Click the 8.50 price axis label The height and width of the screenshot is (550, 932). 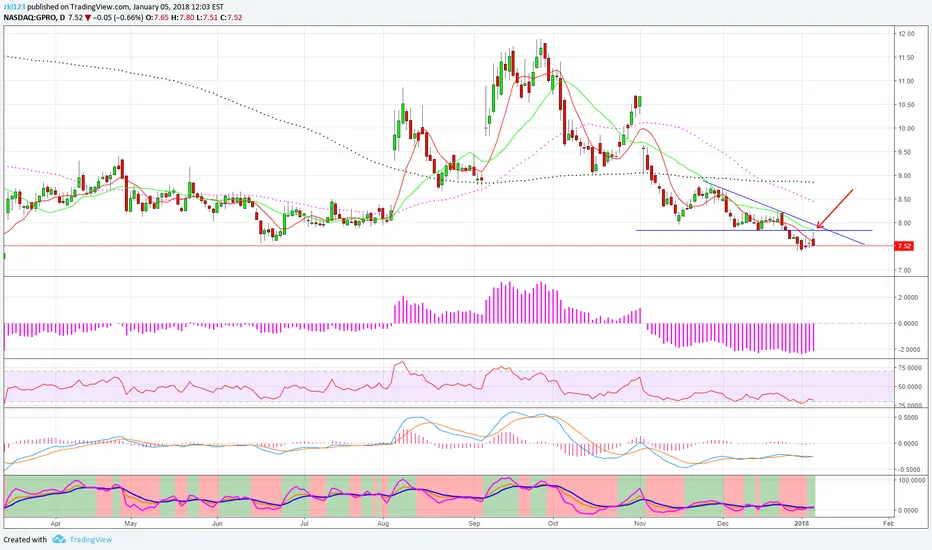click(x=906, y=200)
